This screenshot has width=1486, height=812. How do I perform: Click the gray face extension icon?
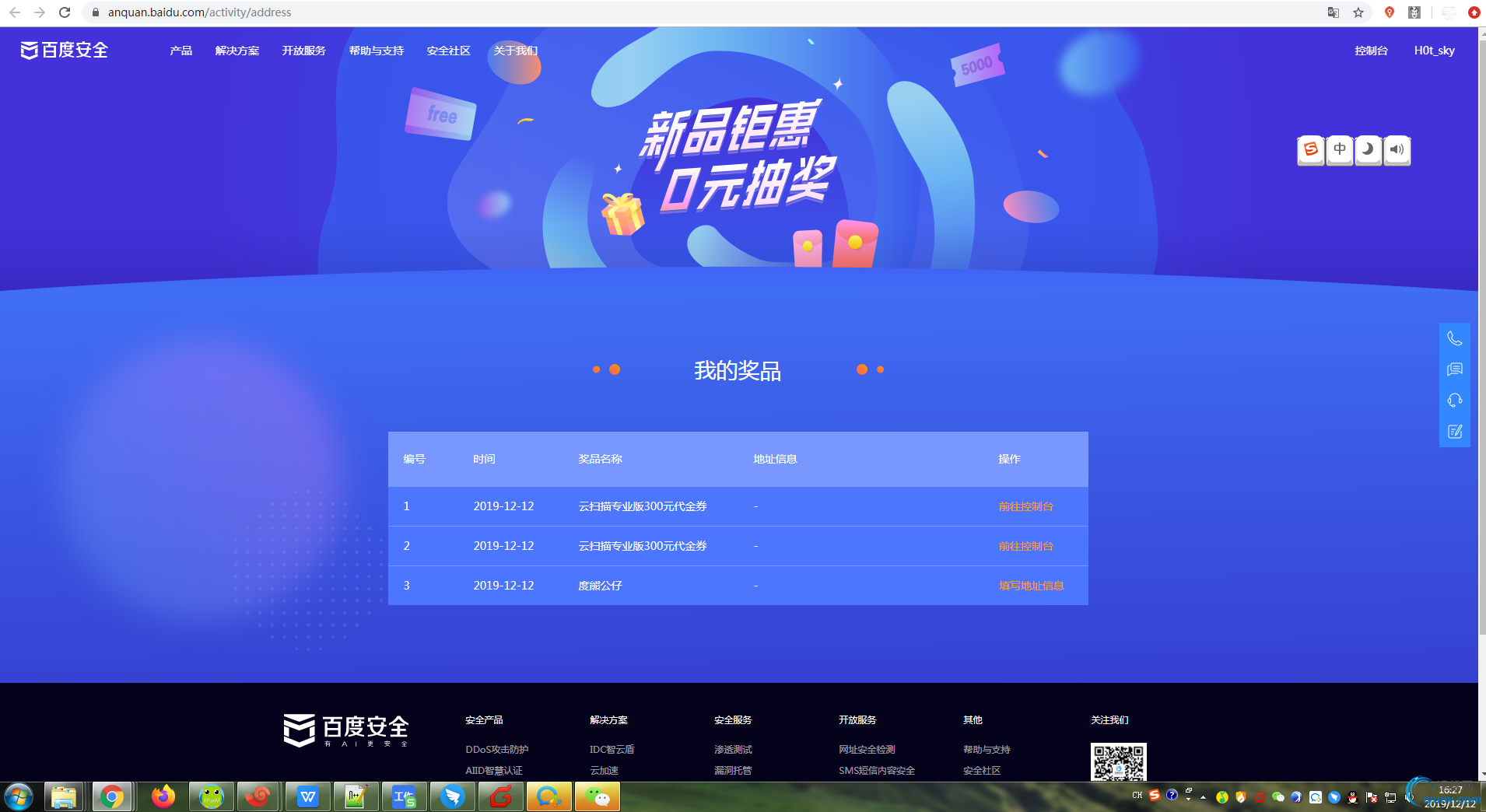click(x=1414, y=12)
